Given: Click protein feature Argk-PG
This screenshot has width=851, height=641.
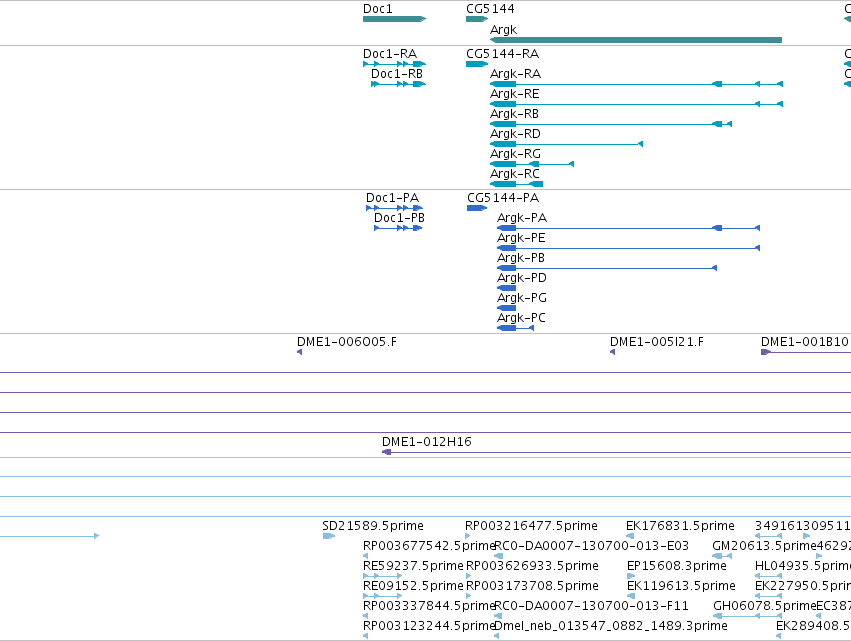Looking at the screenshot, I should (506, 308).
